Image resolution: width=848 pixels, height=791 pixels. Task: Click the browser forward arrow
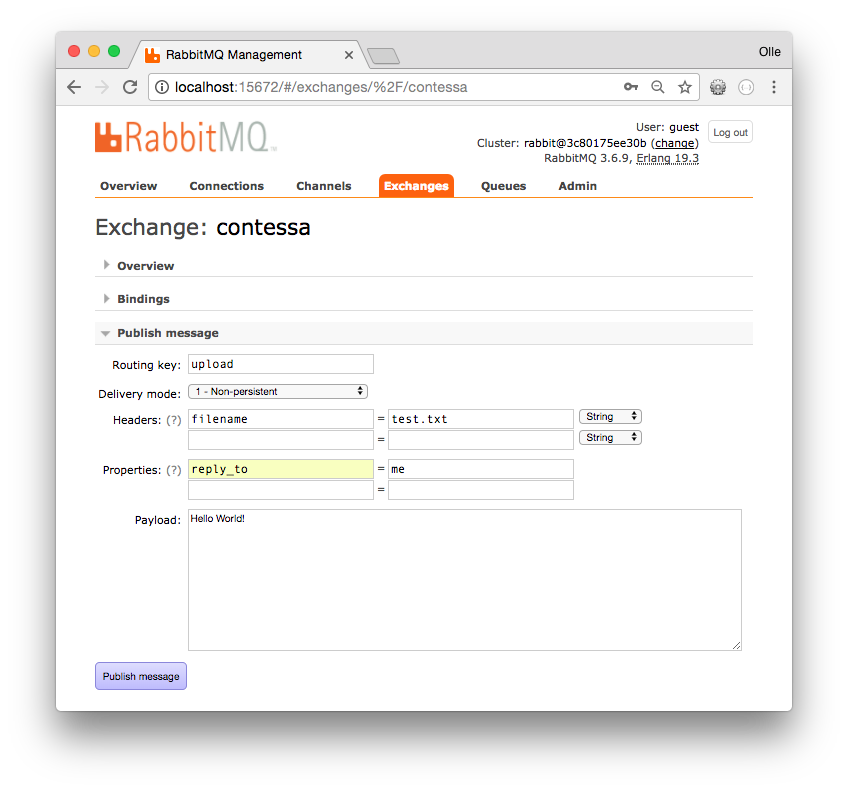[x=102, y=87]
